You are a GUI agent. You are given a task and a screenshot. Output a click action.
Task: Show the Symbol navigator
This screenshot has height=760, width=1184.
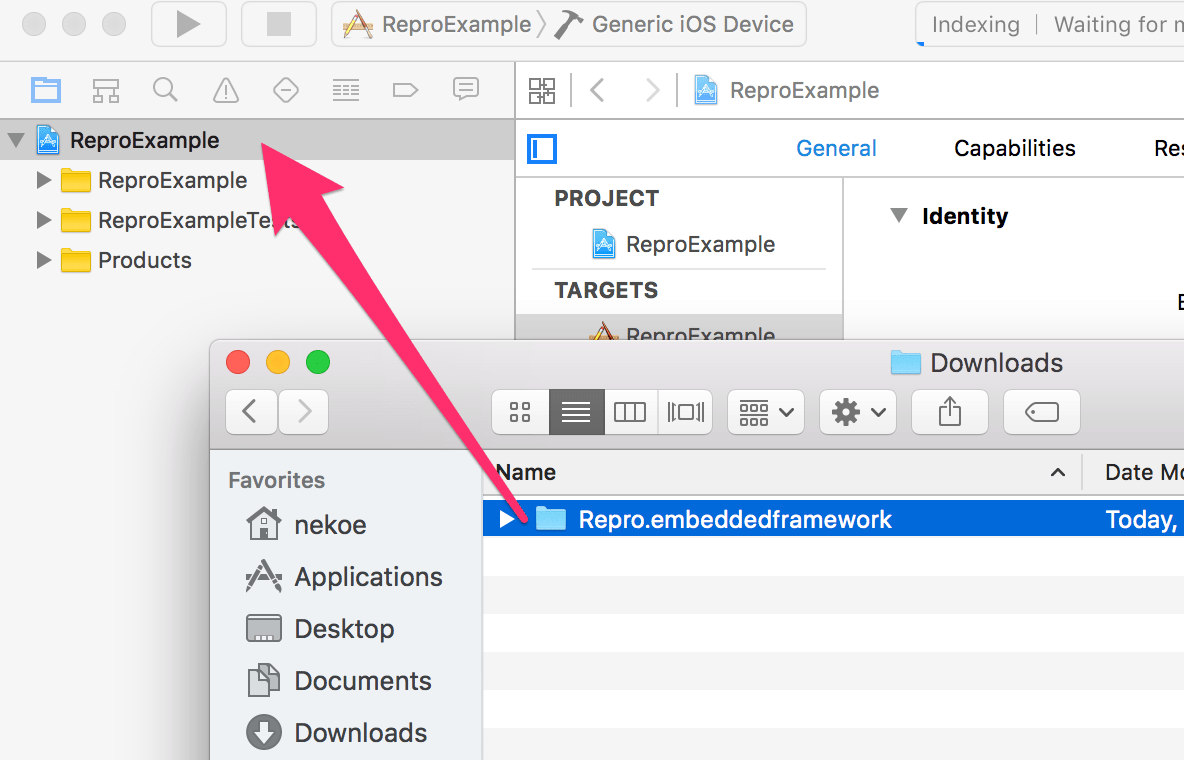(106, 90)
